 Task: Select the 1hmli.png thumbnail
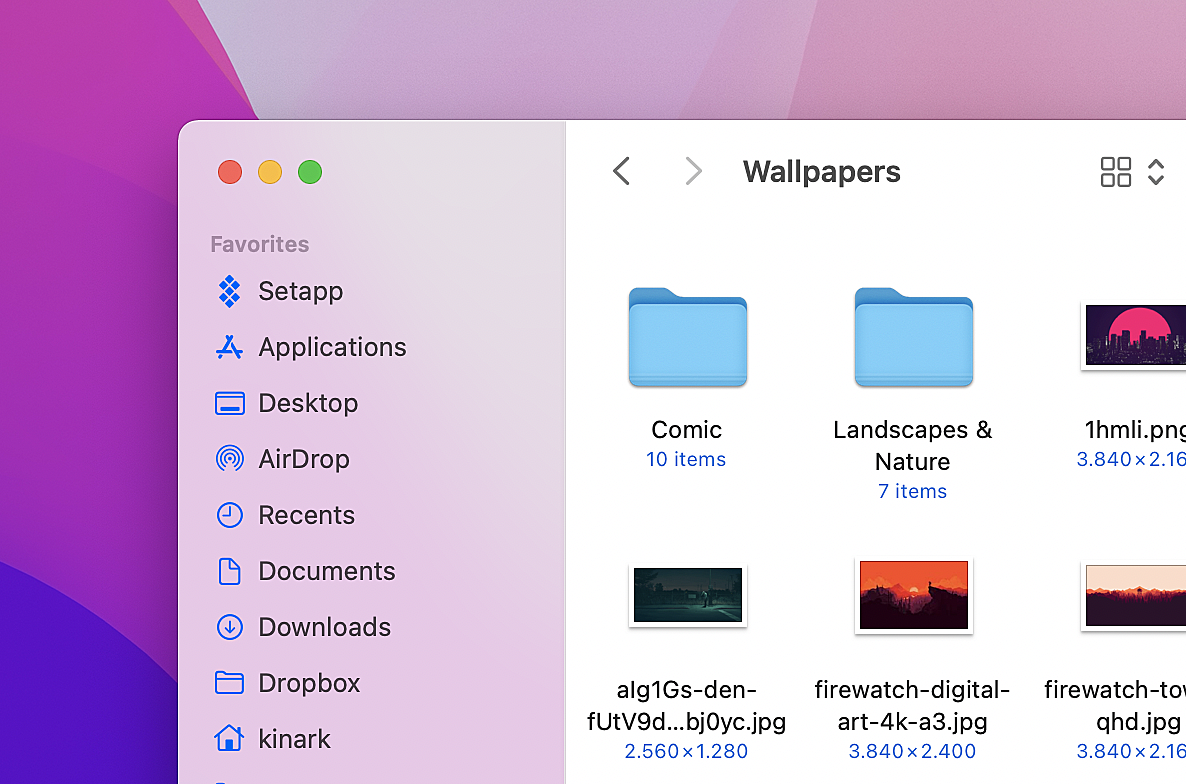pyautogui.click(x=1135, y=335)
